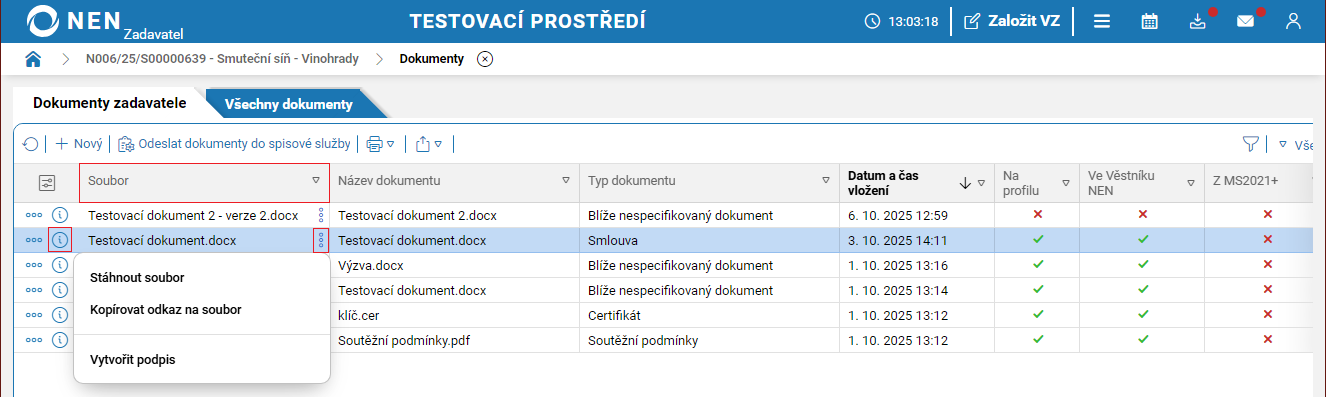Show info for Testovací dokument 2 row
Viewport: 1326px width, 397px height.
coord(60,214)
